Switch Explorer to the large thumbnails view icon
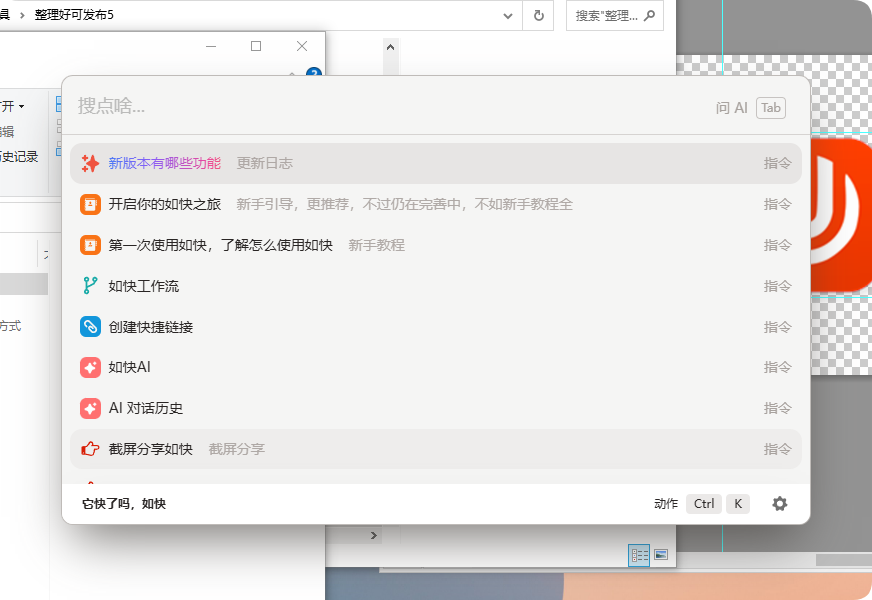 [661, 554]
